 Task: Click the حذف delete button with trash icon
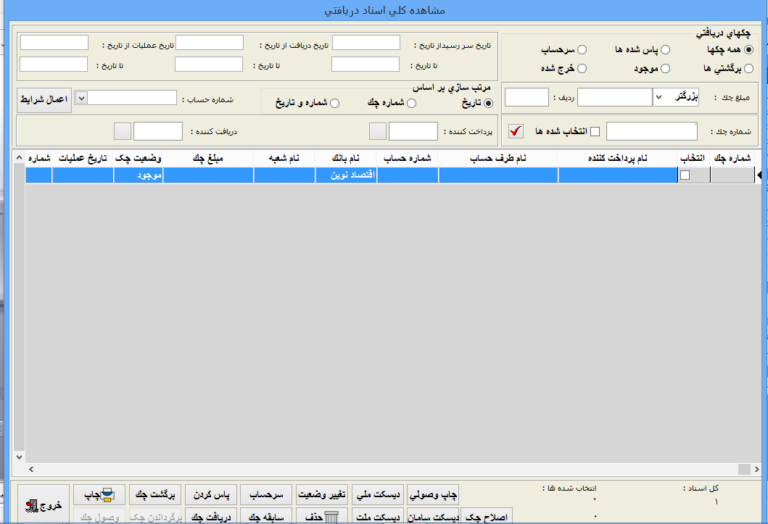tap(322, 516)
